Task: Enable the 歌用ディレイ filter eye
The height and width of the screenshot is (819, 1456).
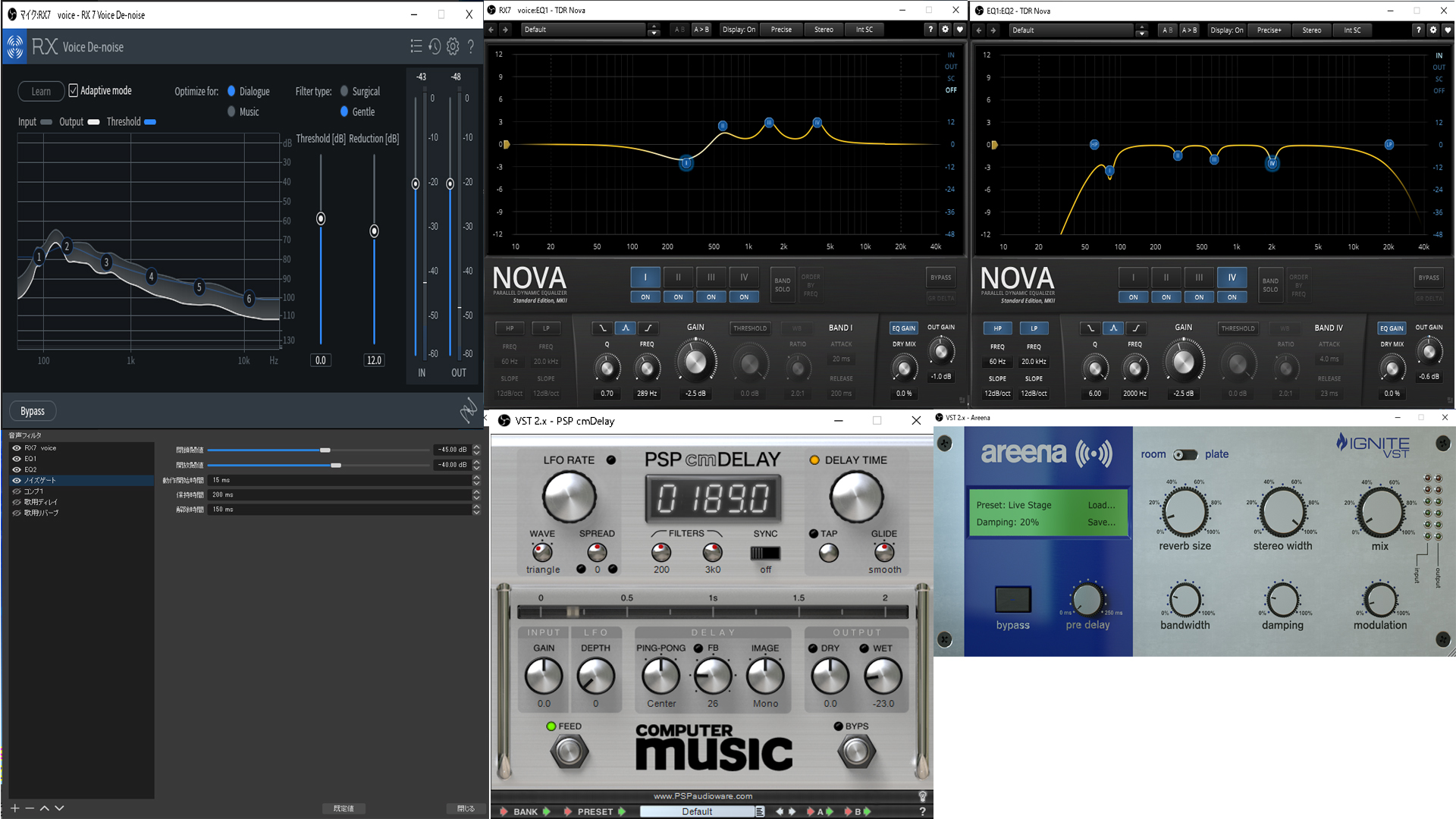Action: point(16,502)
